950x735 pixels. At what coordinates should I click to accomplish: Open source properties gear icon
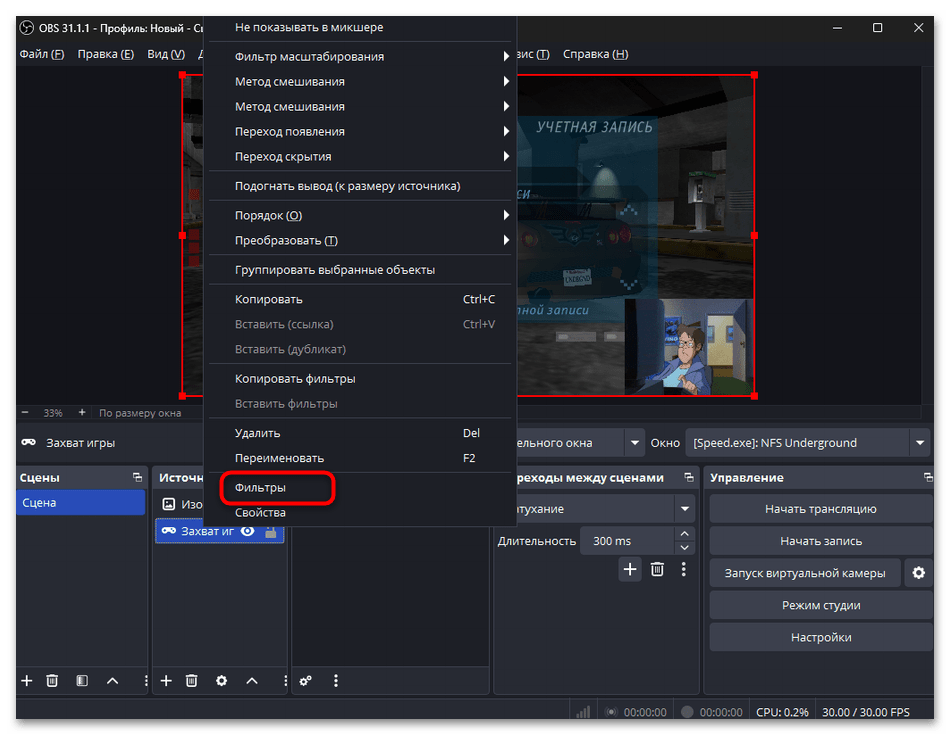click(222, 680)
